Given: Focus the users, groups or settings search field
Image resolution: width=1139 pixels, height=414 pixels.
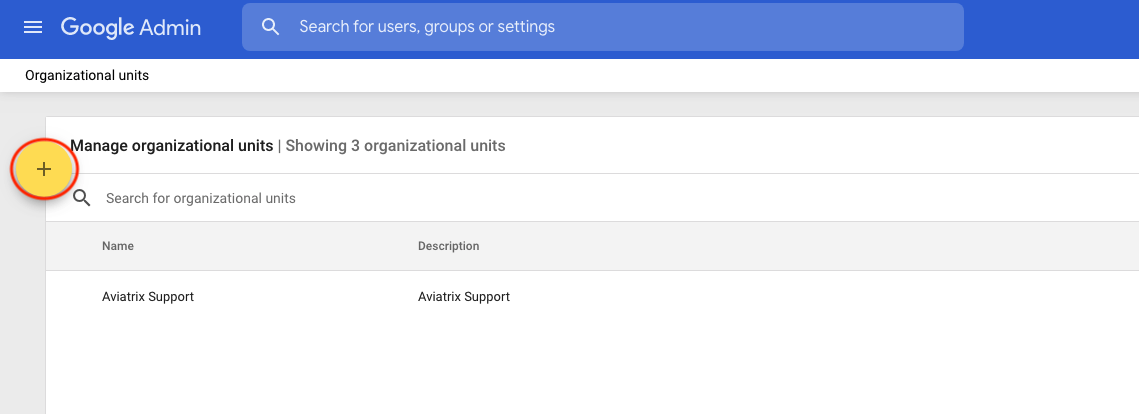Looking at the screenshot, I should (x=603, y=27).
